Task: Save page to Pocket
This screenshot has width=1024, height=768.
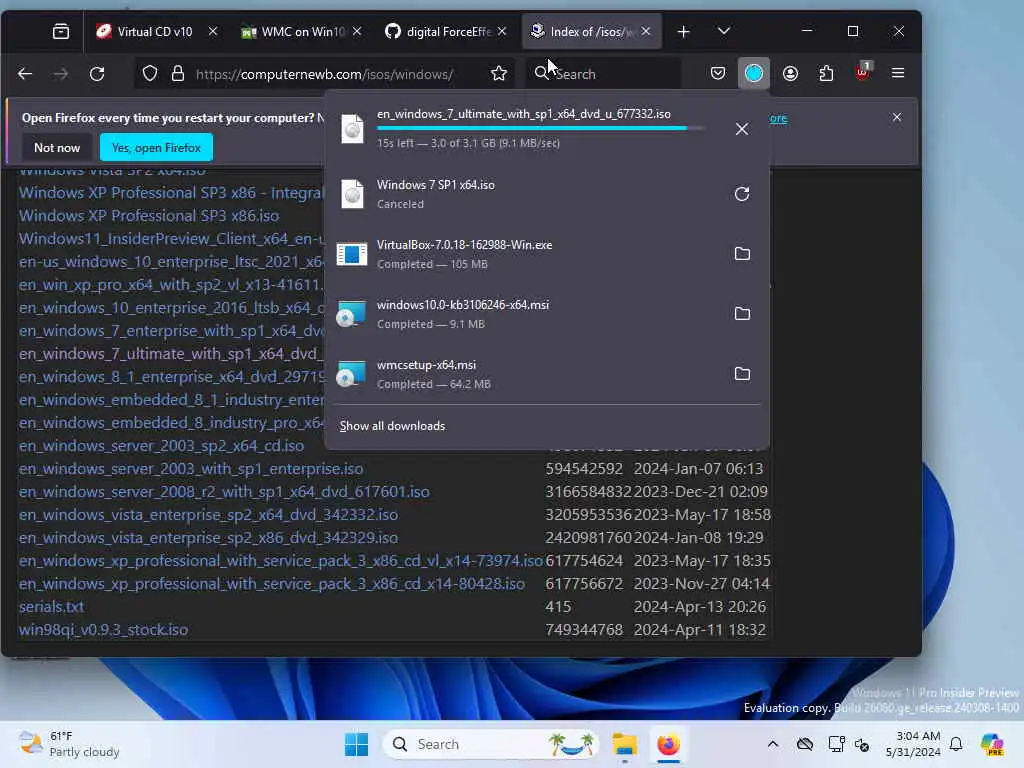Action: point(718,73)
